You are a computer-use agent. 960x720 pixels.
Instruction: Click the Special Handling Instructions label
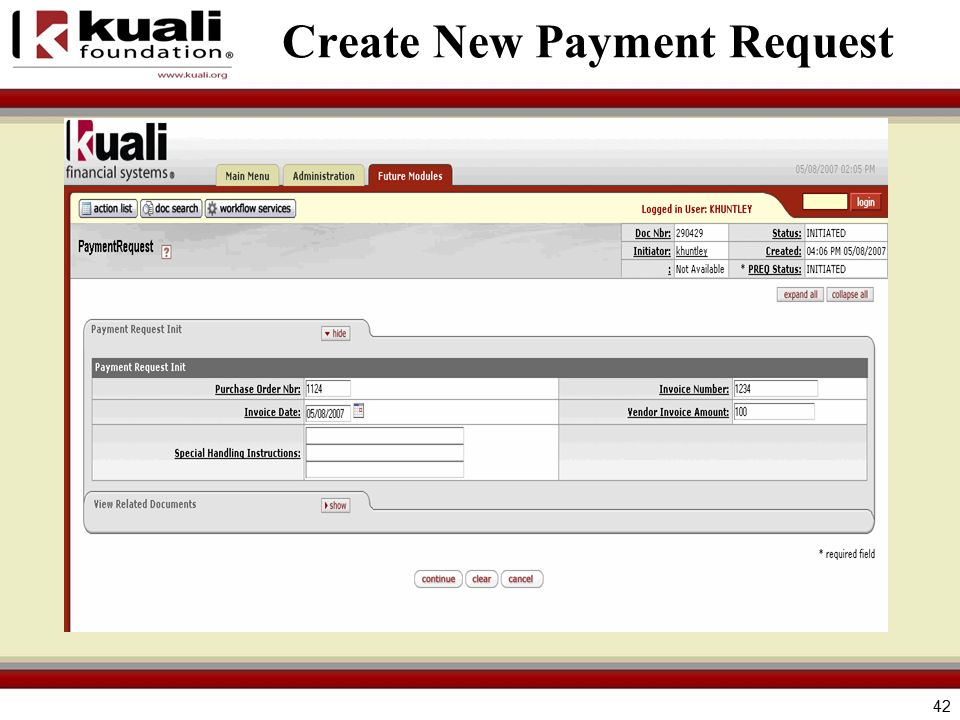click(238, 453)
